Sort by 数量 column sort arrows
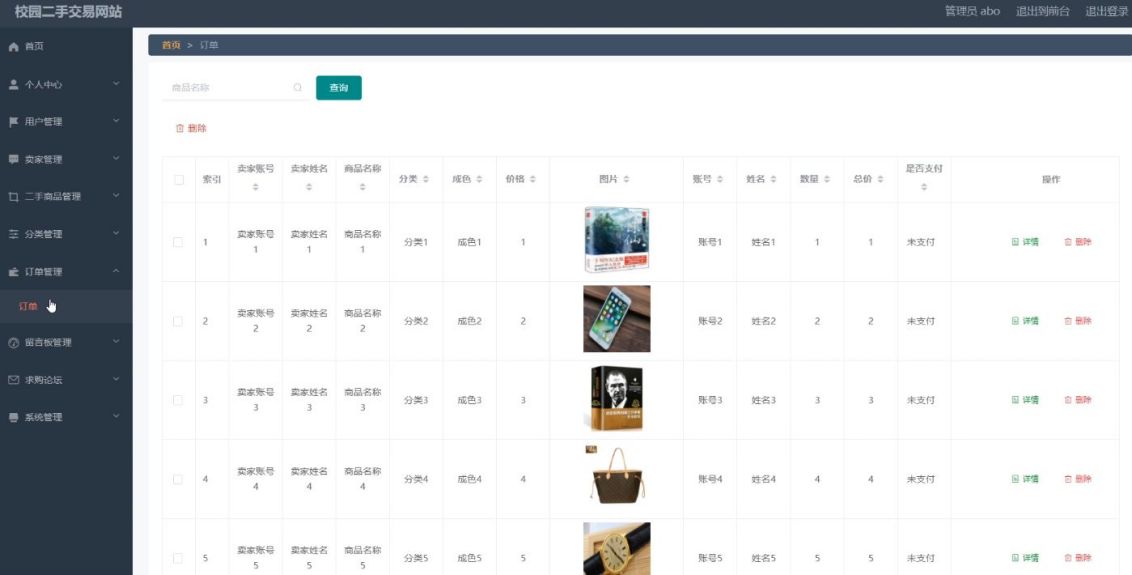 click(x=827, y=179)
